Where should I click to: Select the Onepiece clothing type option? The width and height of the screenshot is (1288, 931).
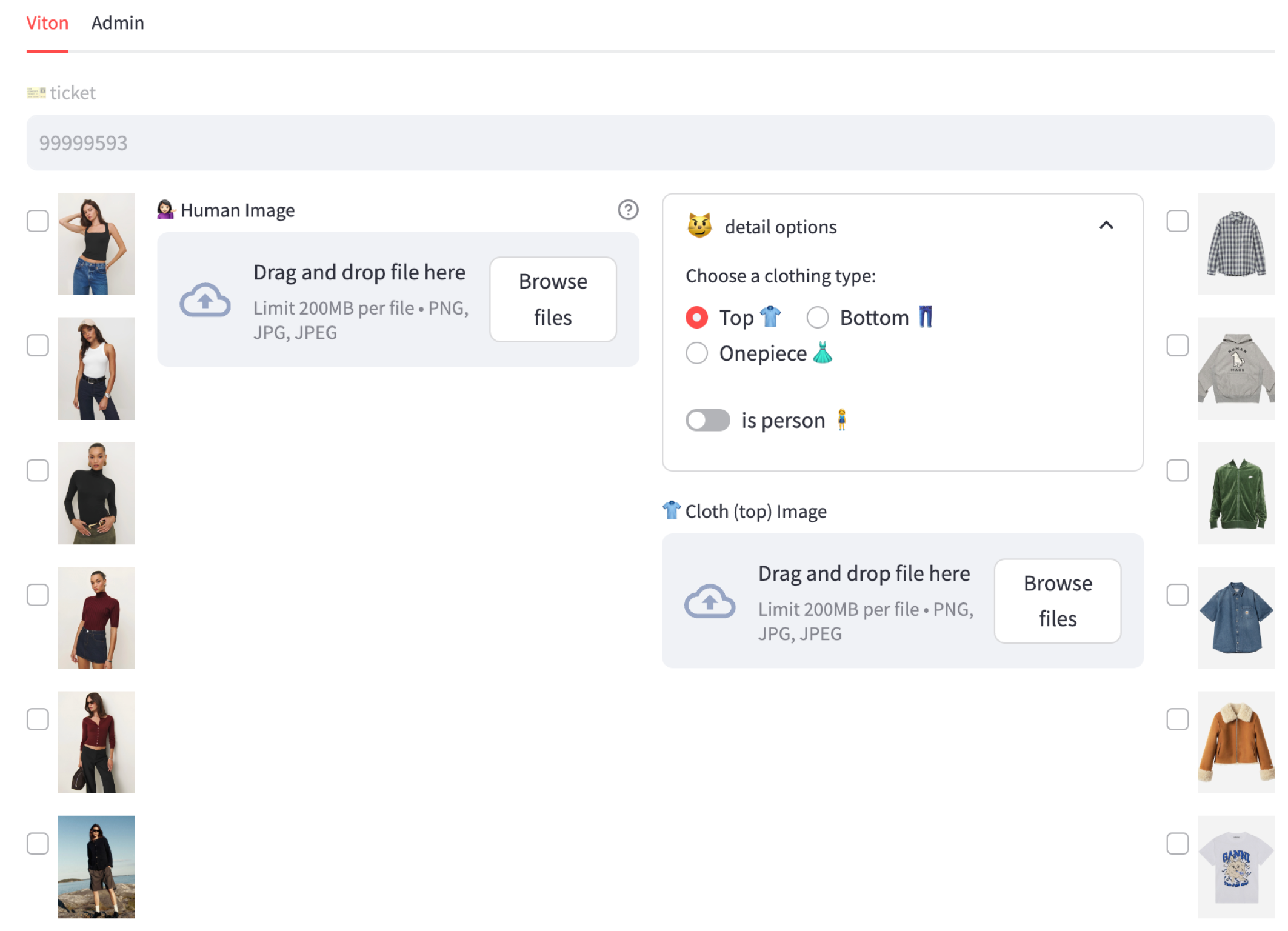click(x=697, y=353)
